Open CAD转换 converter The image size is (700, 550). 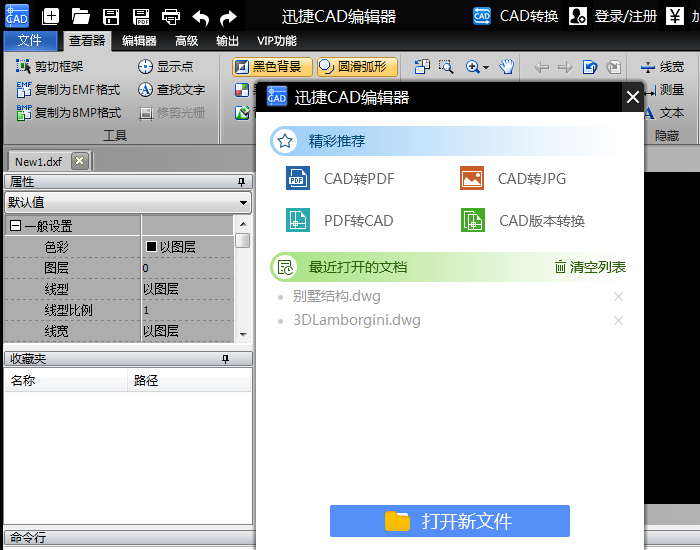pyautogui.click(x=516, y=16)
